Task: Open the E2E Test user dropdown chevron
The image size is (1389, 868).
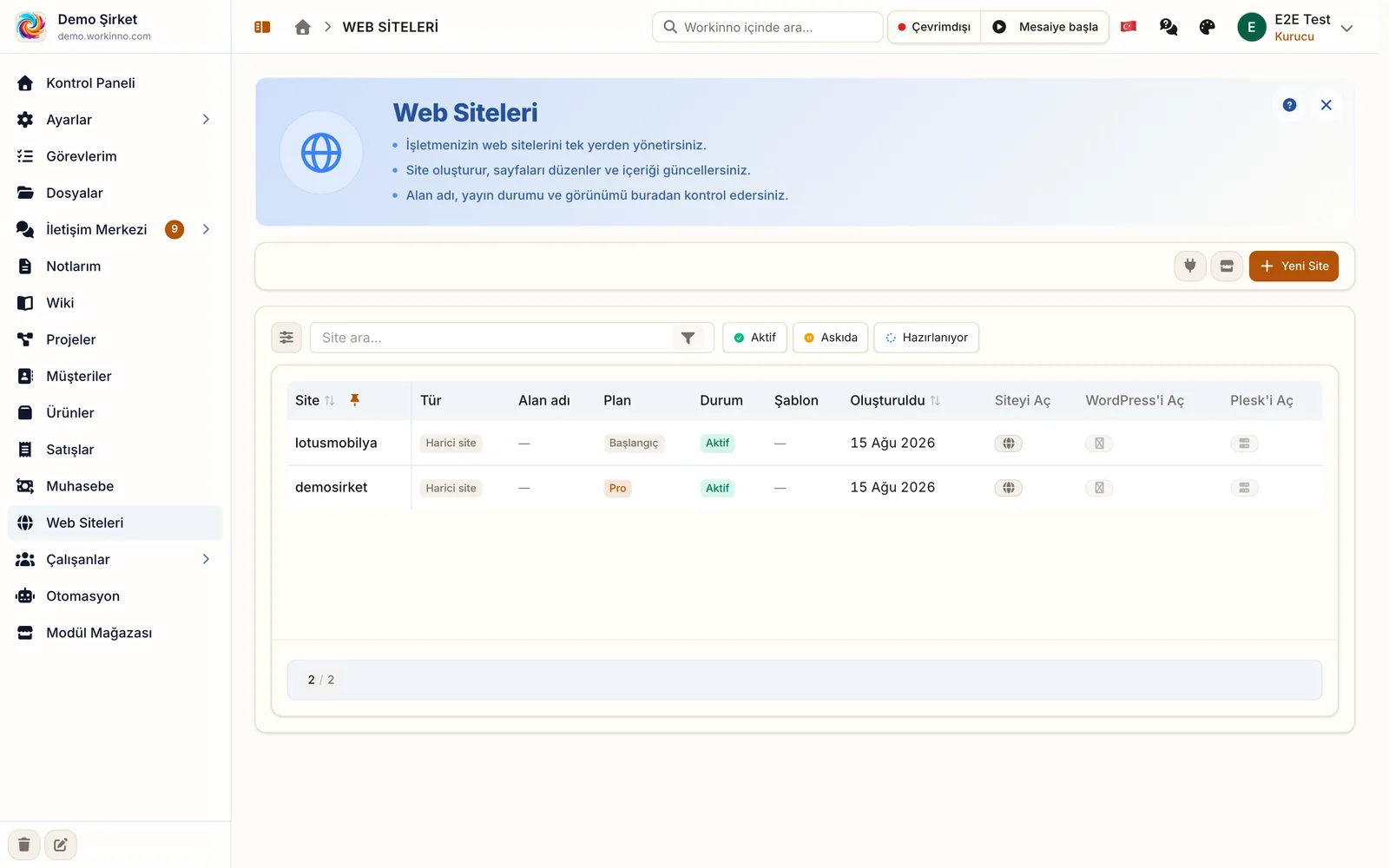Action: [1346, 29]
